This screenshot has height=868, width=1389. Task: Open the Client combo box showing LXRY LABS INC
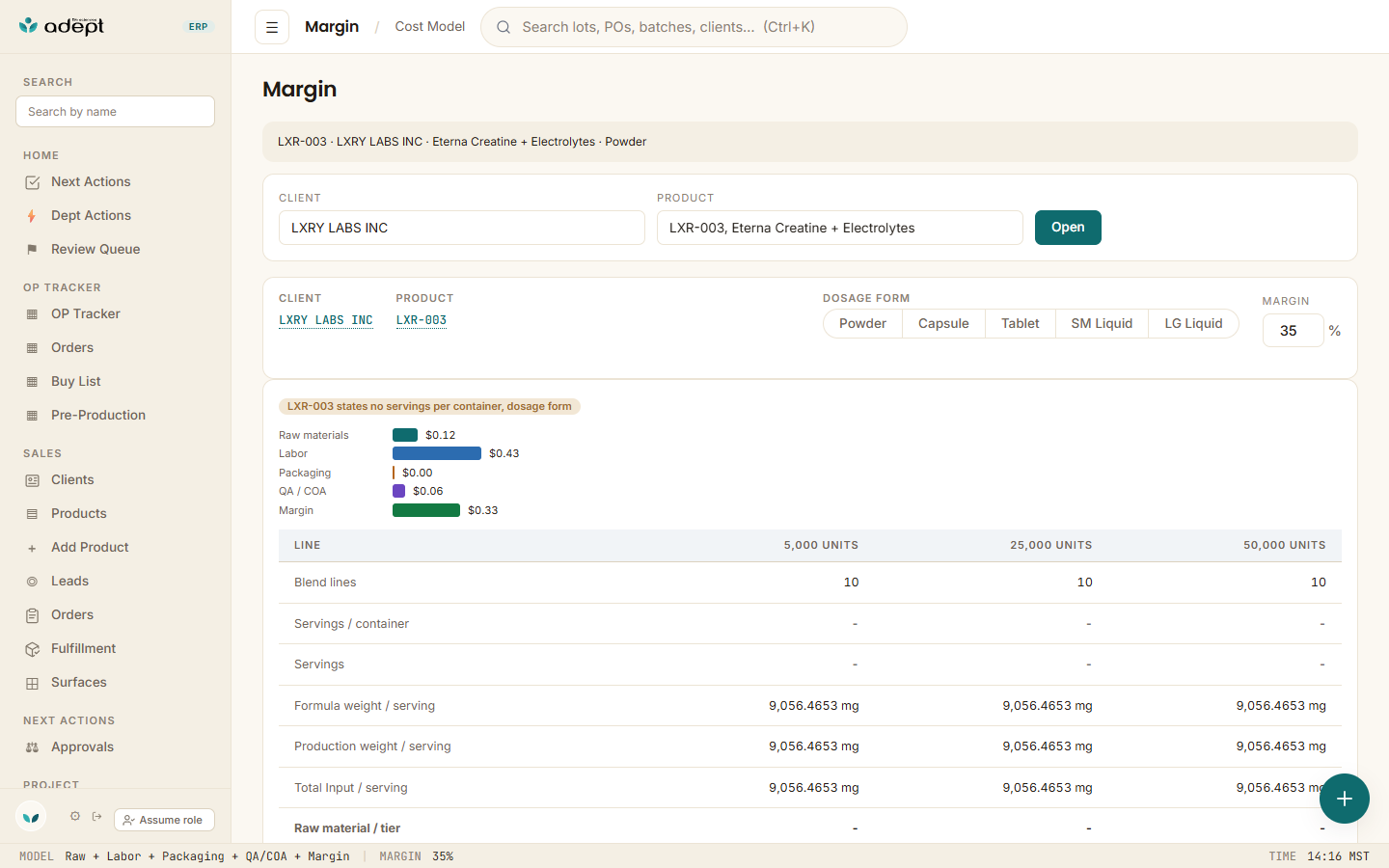click(x=462, y=228)
